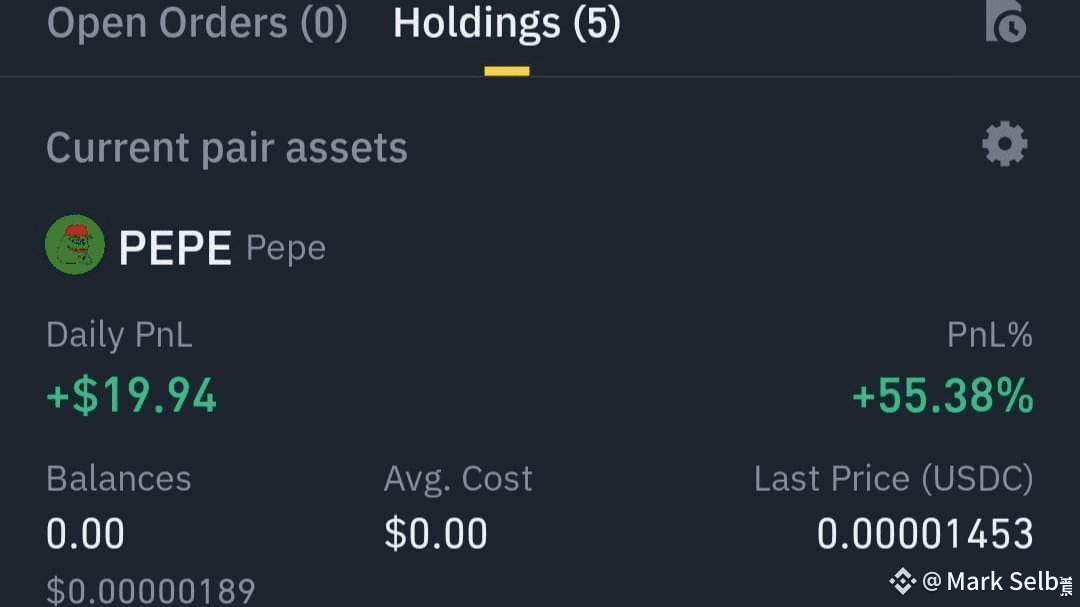
Task: Click the PEPE ticker name
Action: pyautogui.click(x=175, y=247)
